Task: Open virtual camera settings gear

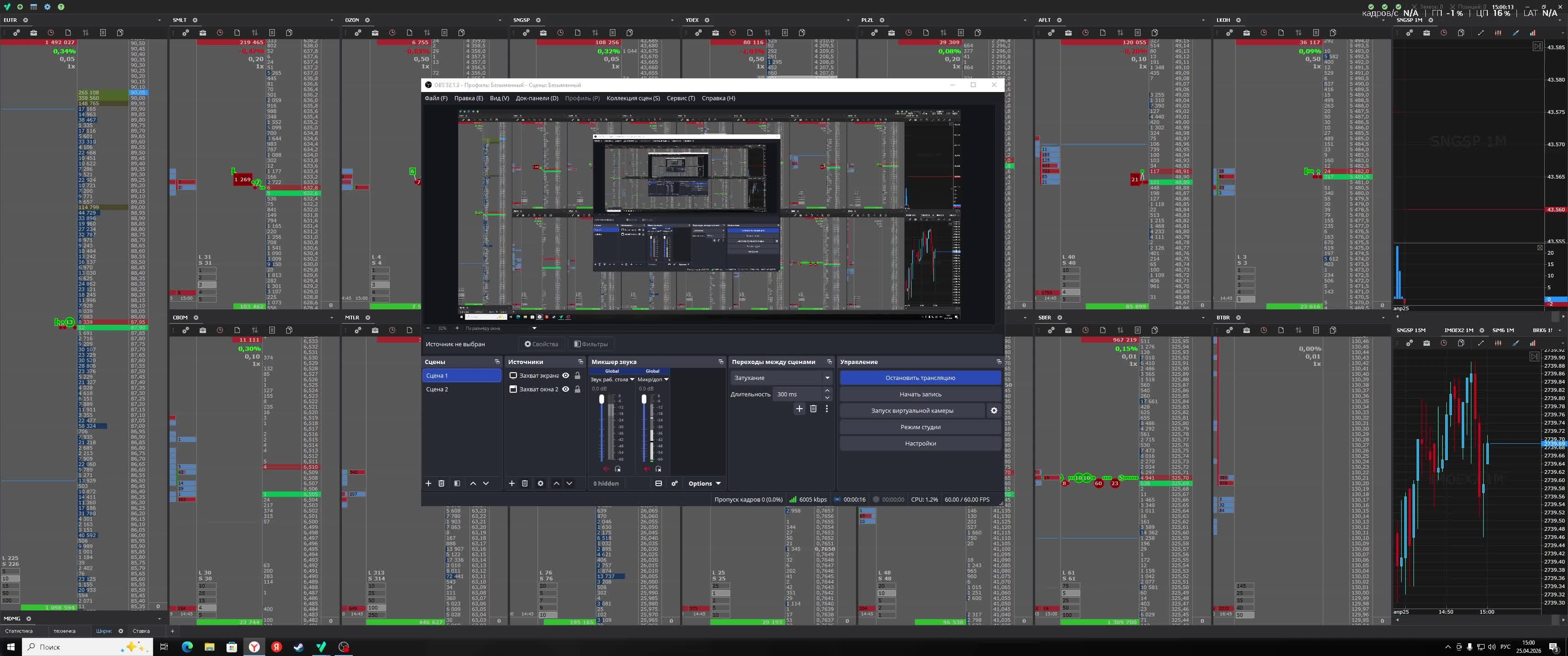Action: click(x=993, y=411)
